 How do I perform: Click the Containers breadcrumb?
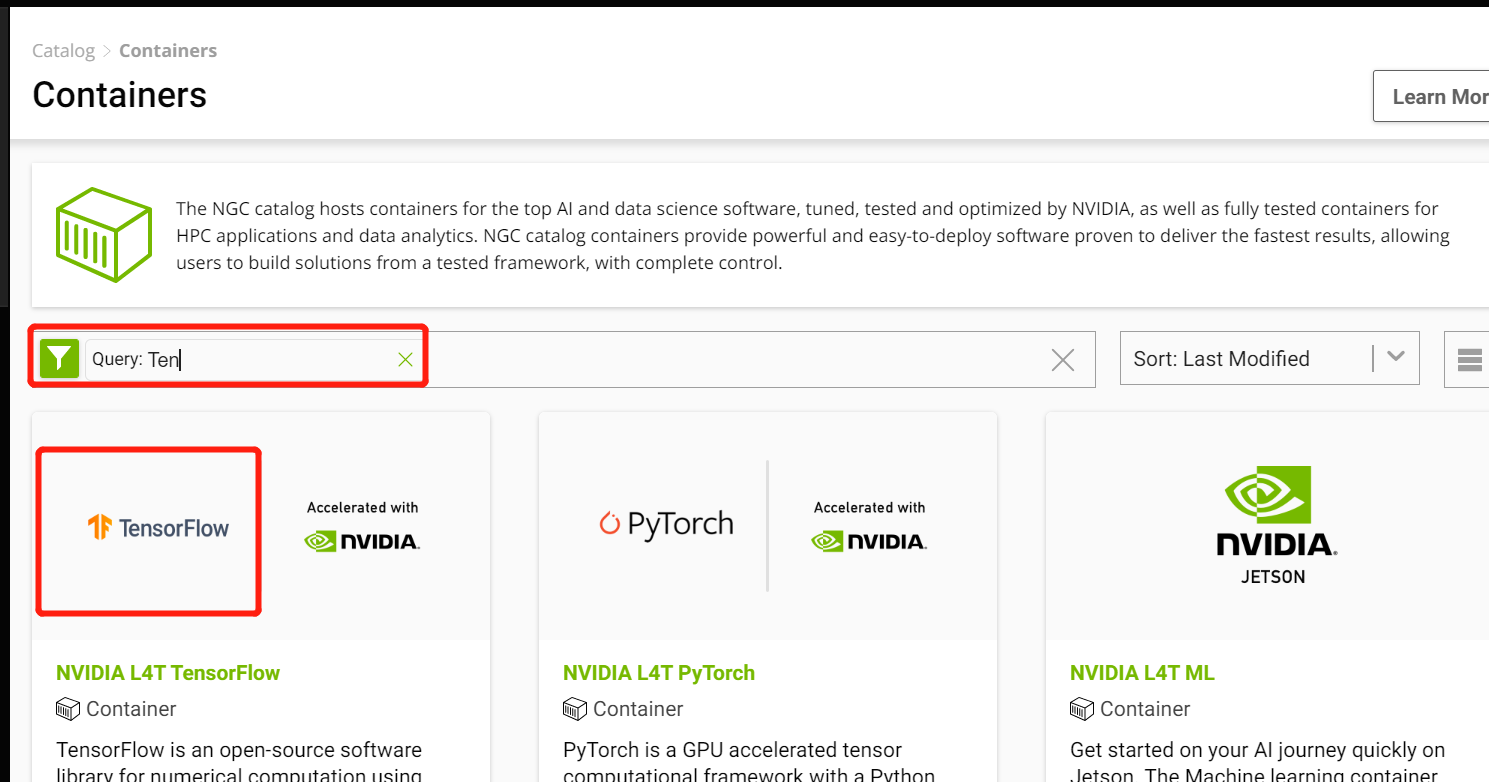click(x=168, y=50)
